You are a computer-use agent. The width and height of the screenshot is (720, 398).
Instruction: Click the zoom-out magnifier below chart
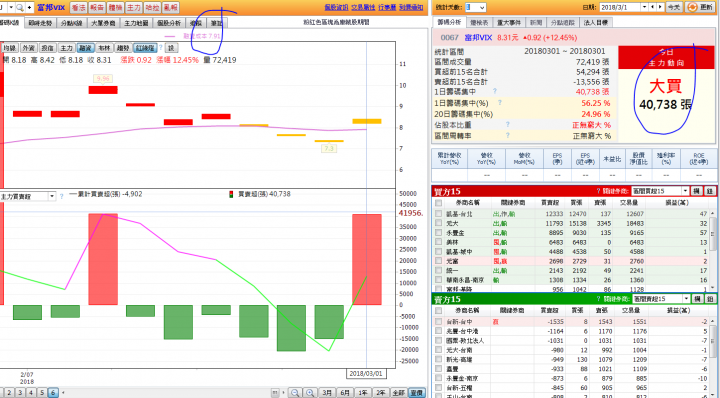(x=295, y=393)
